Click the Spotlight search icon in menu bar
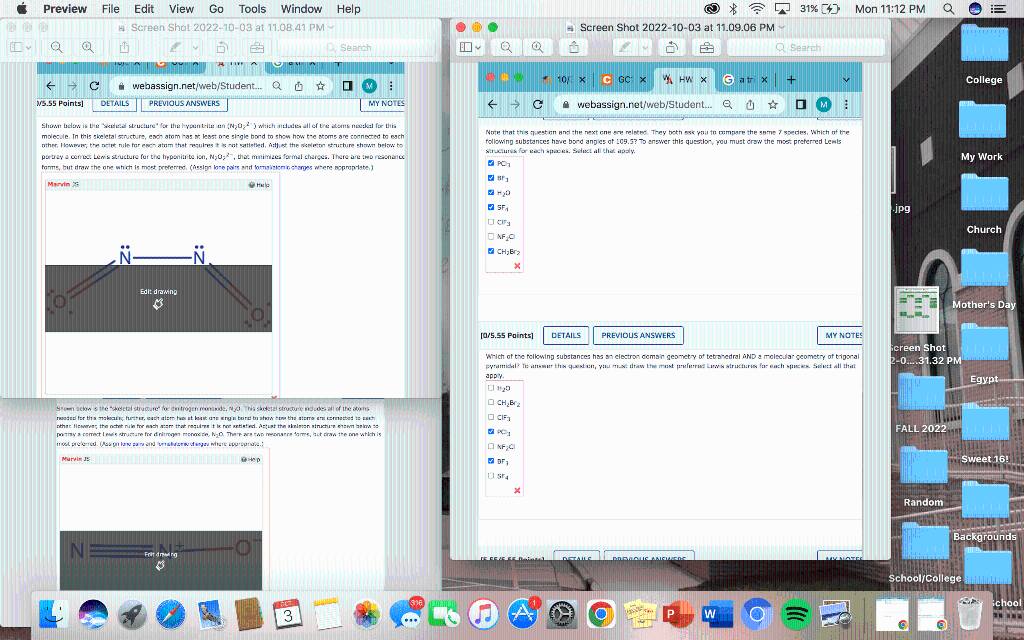1024x640 pixels. pos(947,9)
